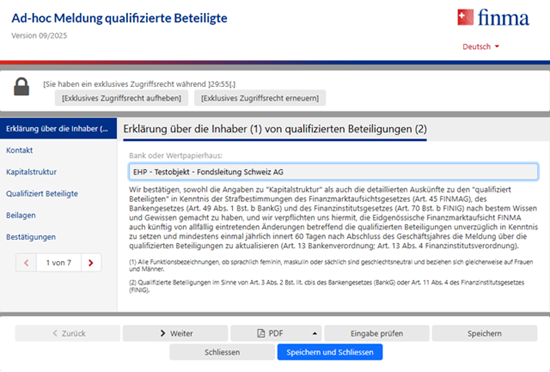Screen dimensions: 550x372
Task: Go to next page with red right arrow
Action: point(91,263)
